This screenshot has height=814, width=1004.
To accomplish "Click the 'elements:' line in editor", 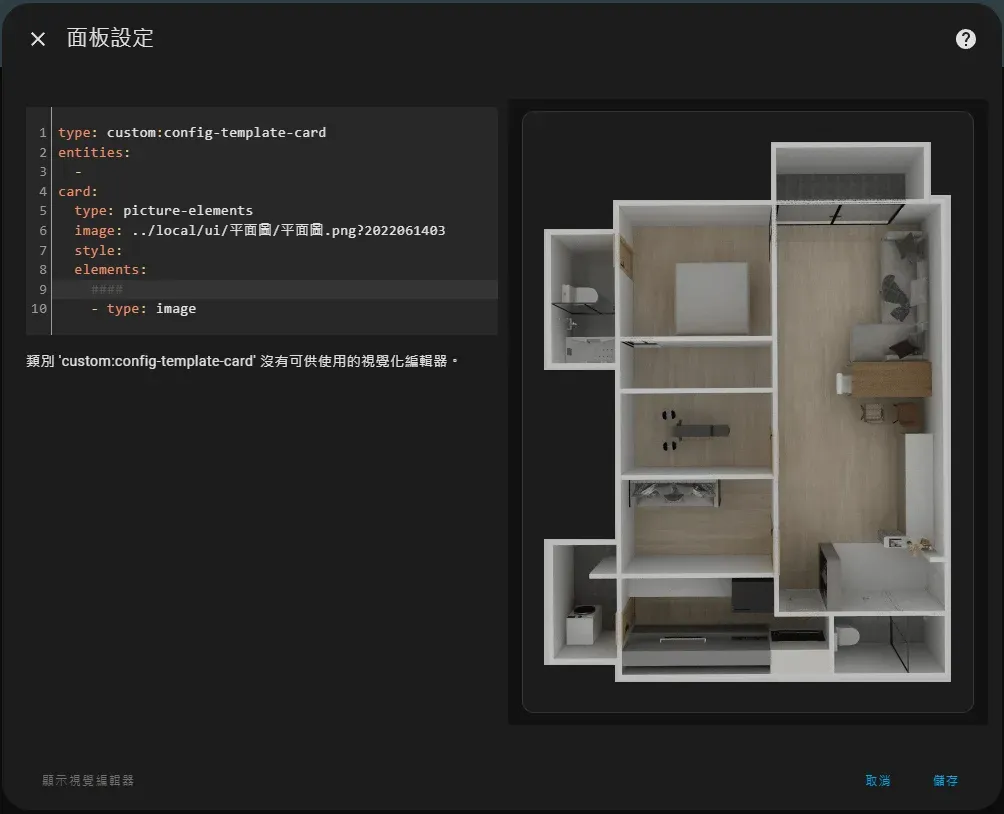I will (110, 269).
